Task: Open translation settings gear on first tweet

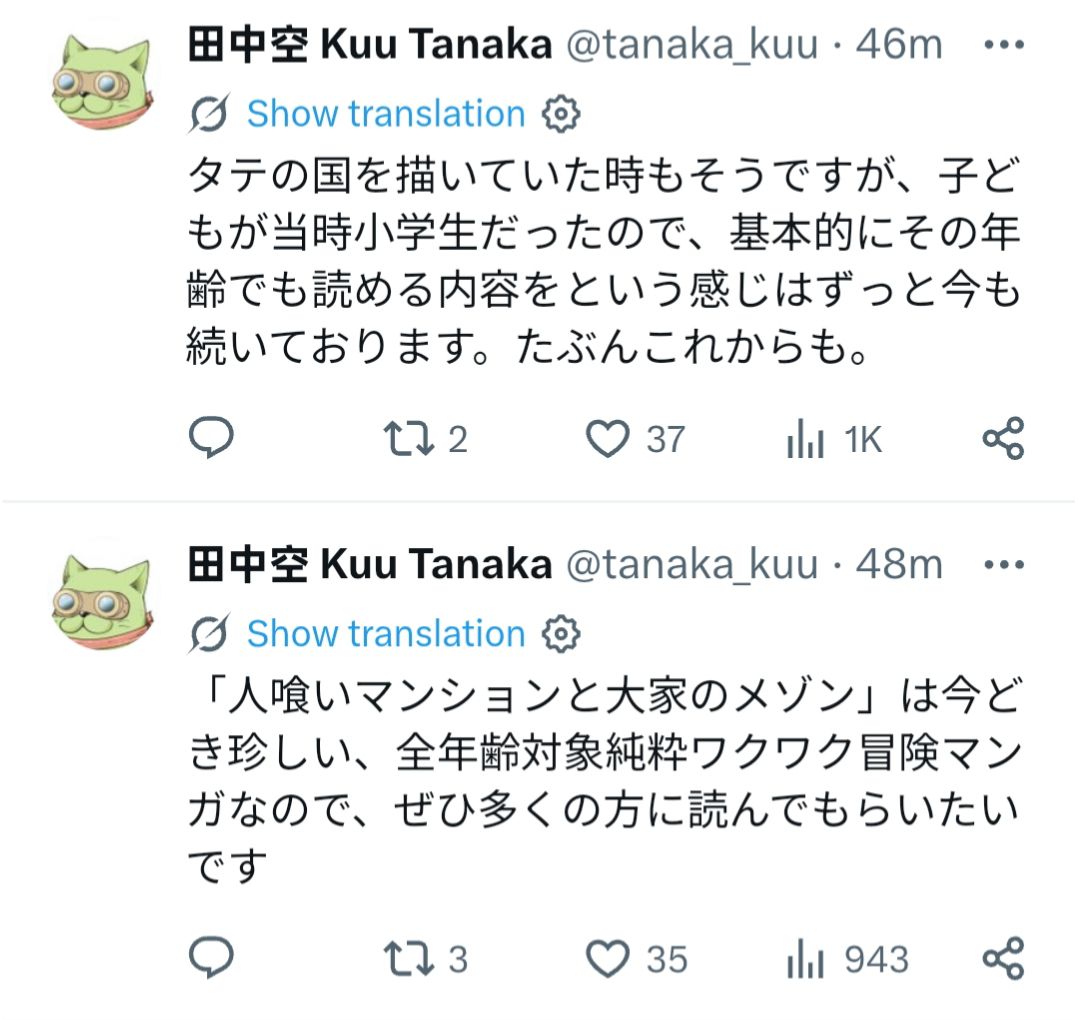Action: point(561,114)
